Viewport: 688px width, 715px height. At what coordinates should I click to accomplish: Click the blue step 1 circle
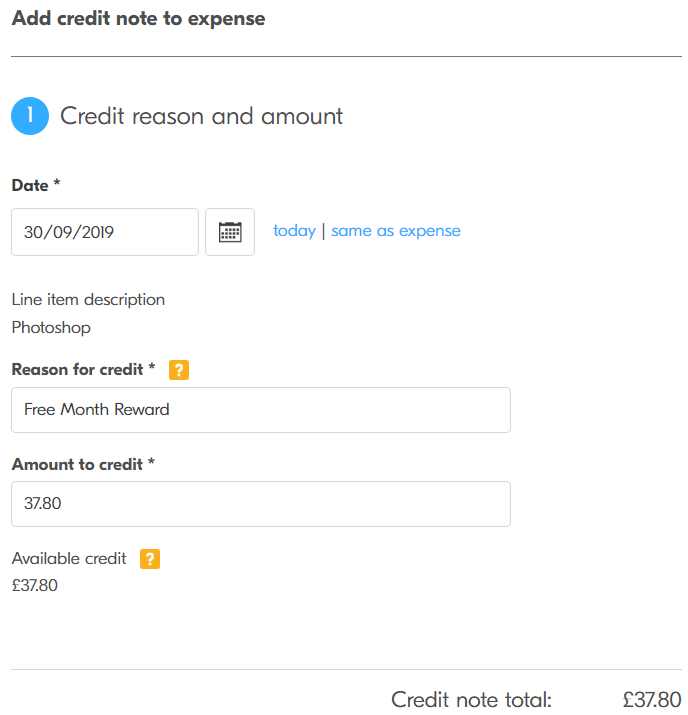[x=30, y=116]
